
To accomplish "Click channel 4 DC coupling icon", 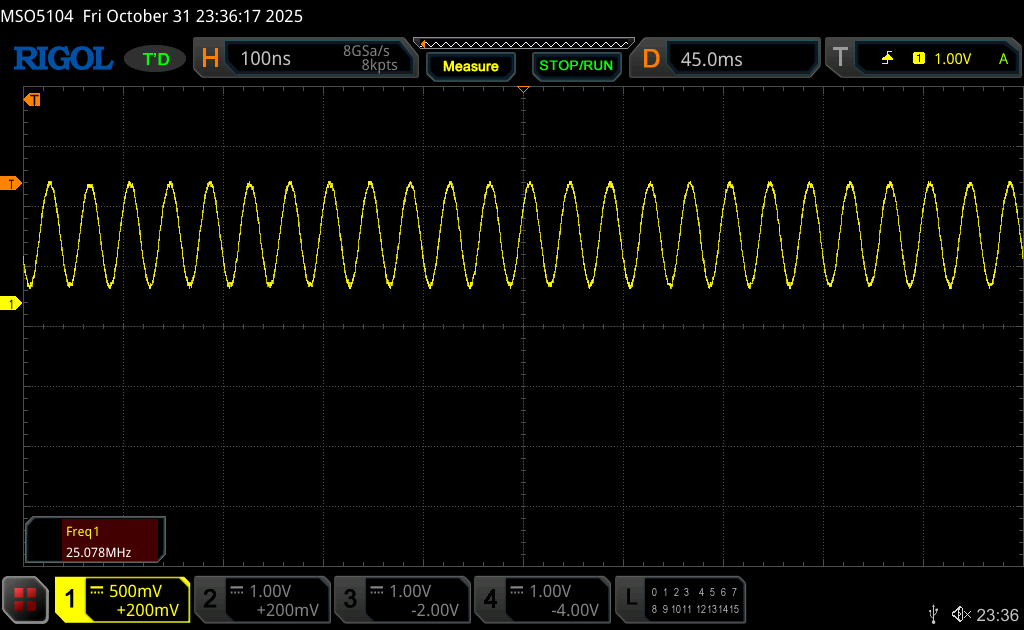I will pos(517,591).
